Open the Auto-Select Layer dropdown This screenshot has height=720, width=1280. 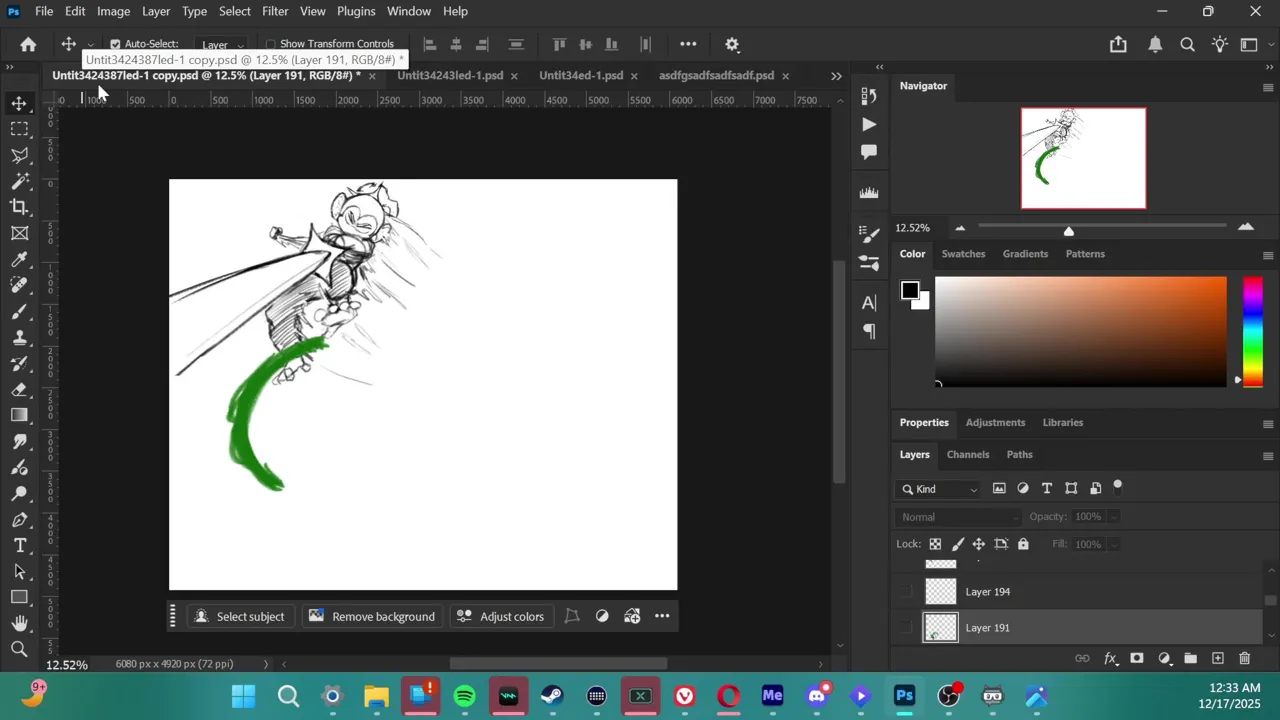click(x=222, y=45)
